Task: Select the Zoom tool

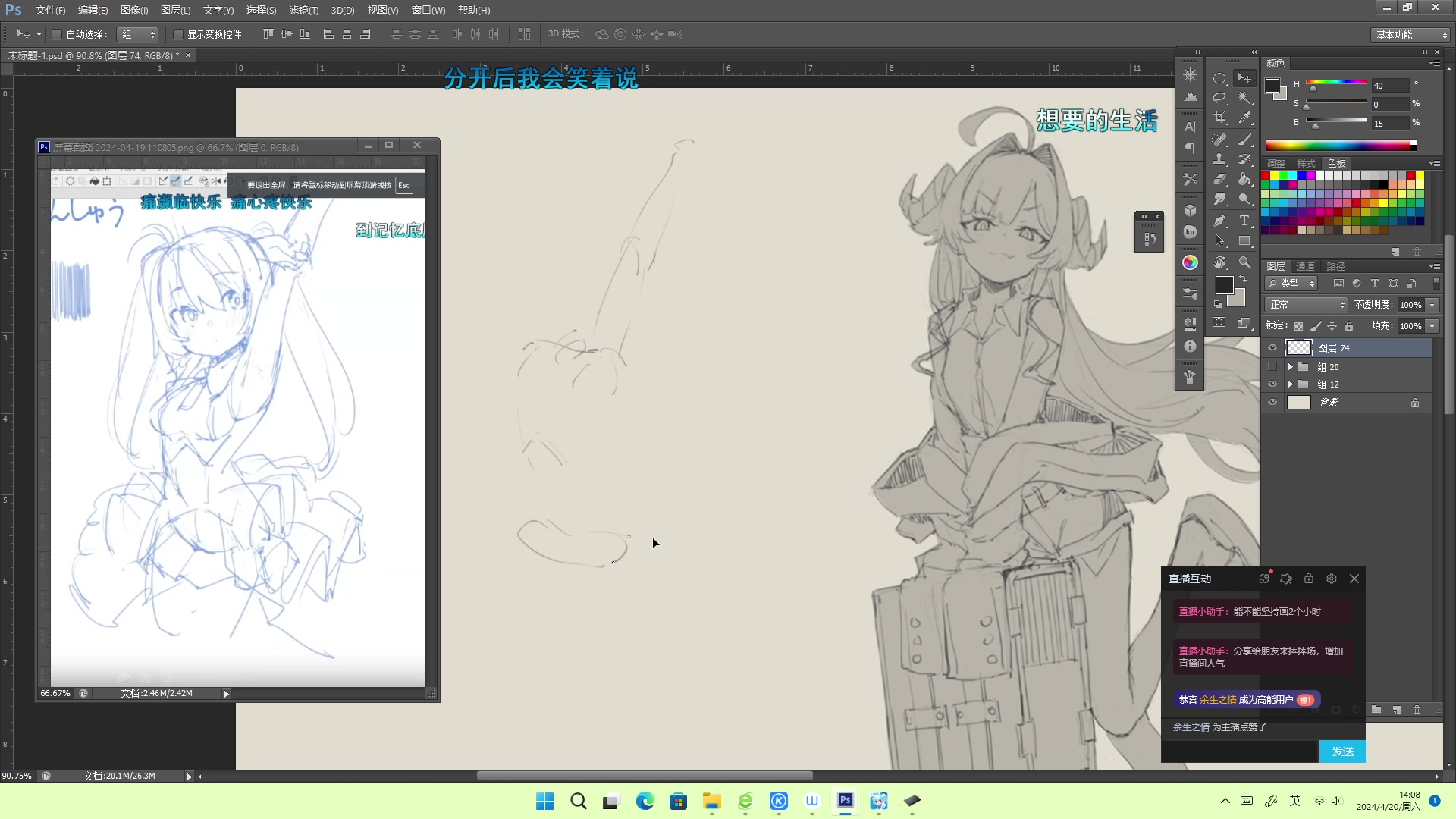Action: pyautogui.click(x=1244, y=262)
